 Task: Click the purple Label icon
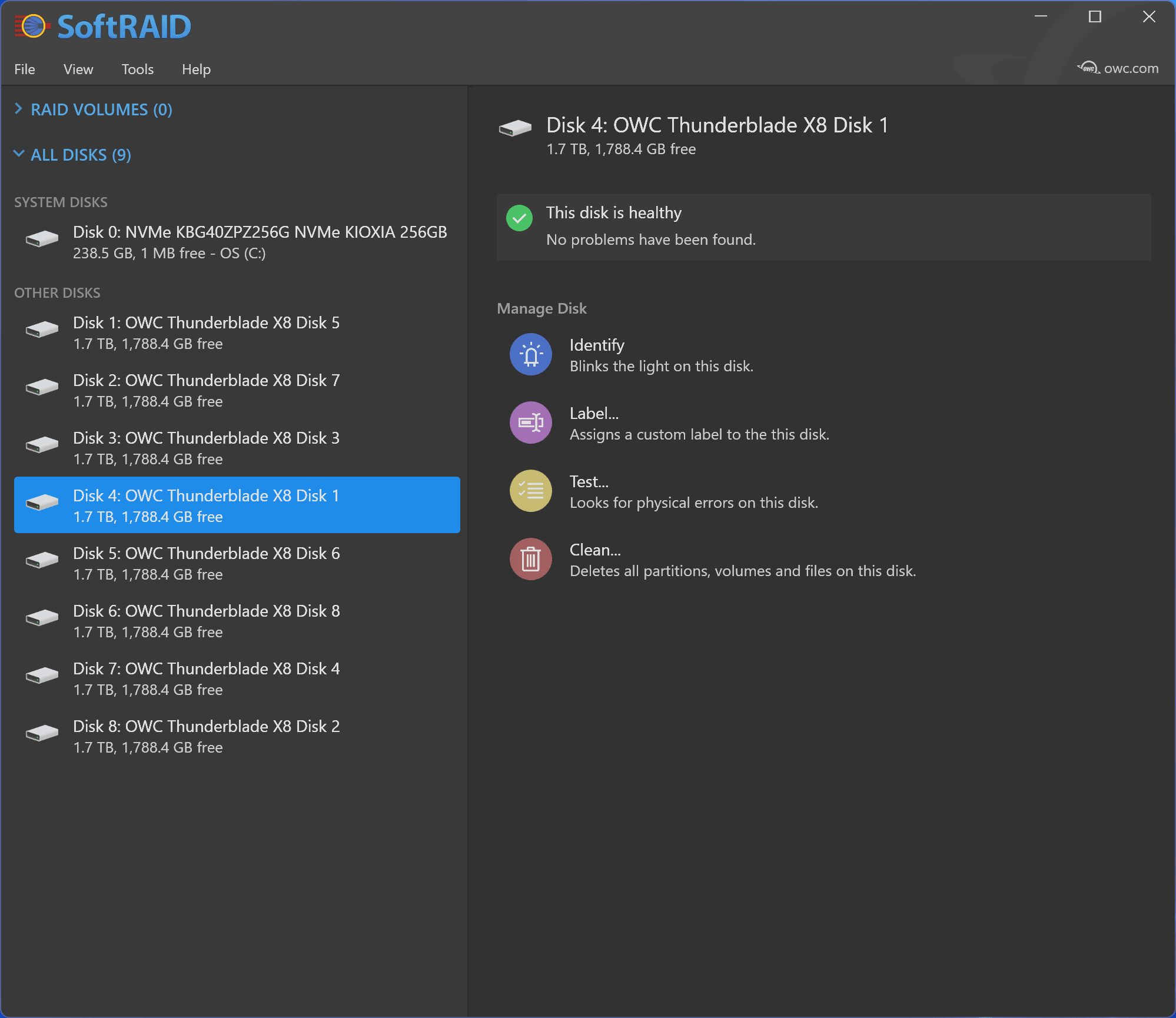tap(530, 423)
